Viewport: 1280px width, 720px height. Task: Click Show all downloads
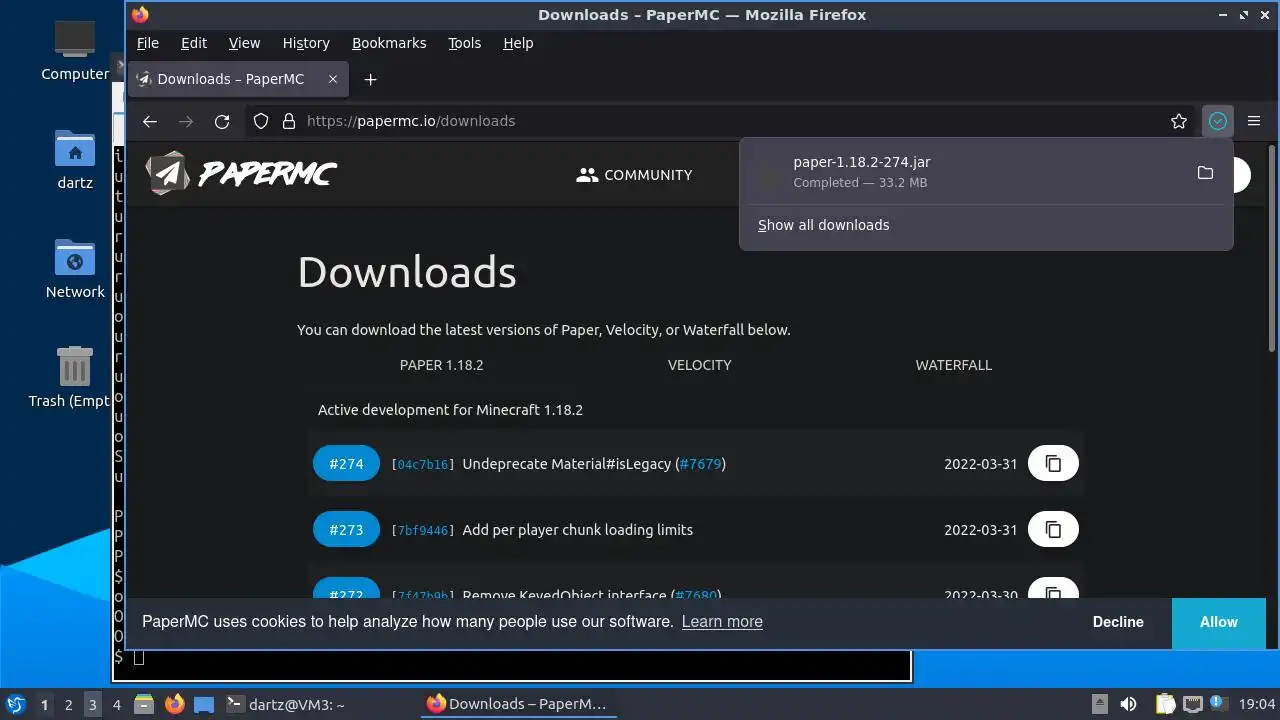pos(823,225)
